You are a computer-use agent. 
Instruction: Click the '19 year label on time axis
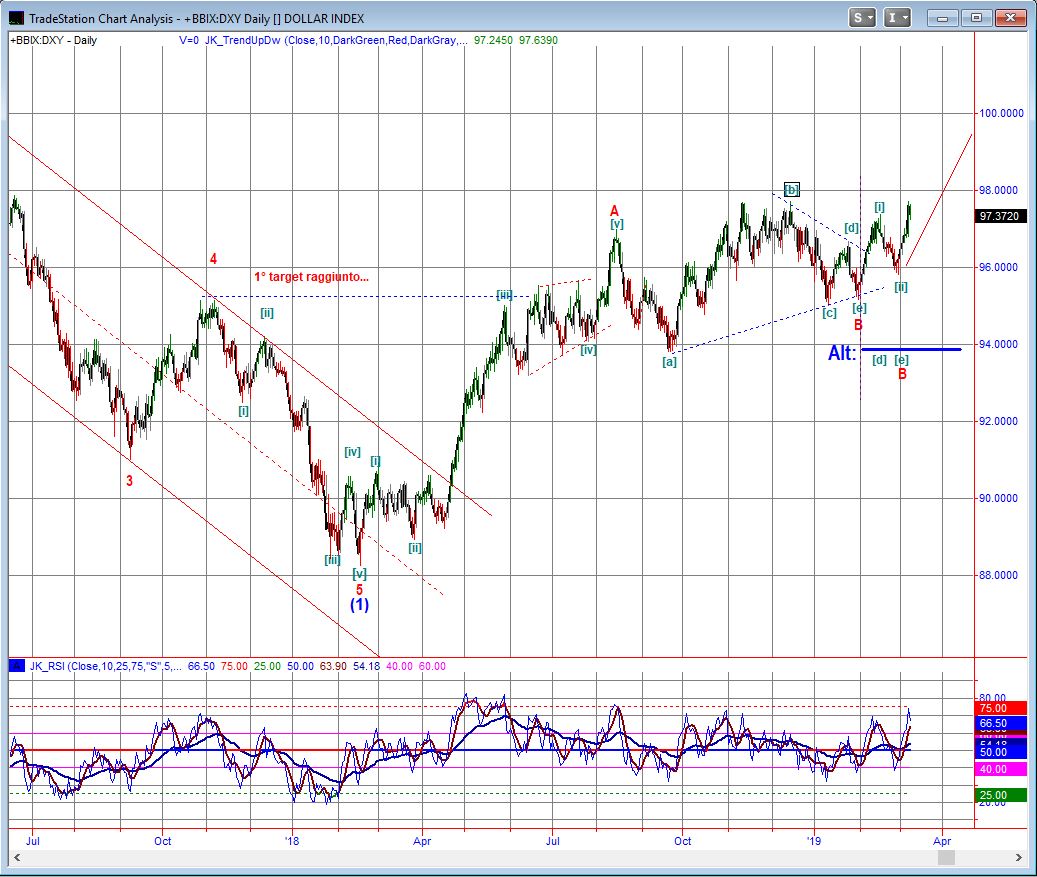point(814,841)
